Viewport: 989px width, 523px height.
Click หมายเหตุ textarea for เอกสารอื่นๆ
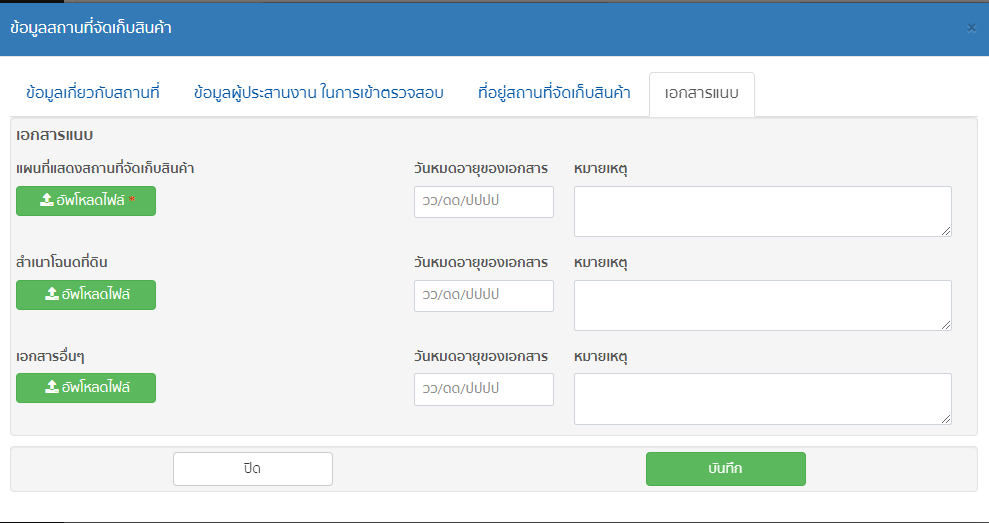(763, 399)
